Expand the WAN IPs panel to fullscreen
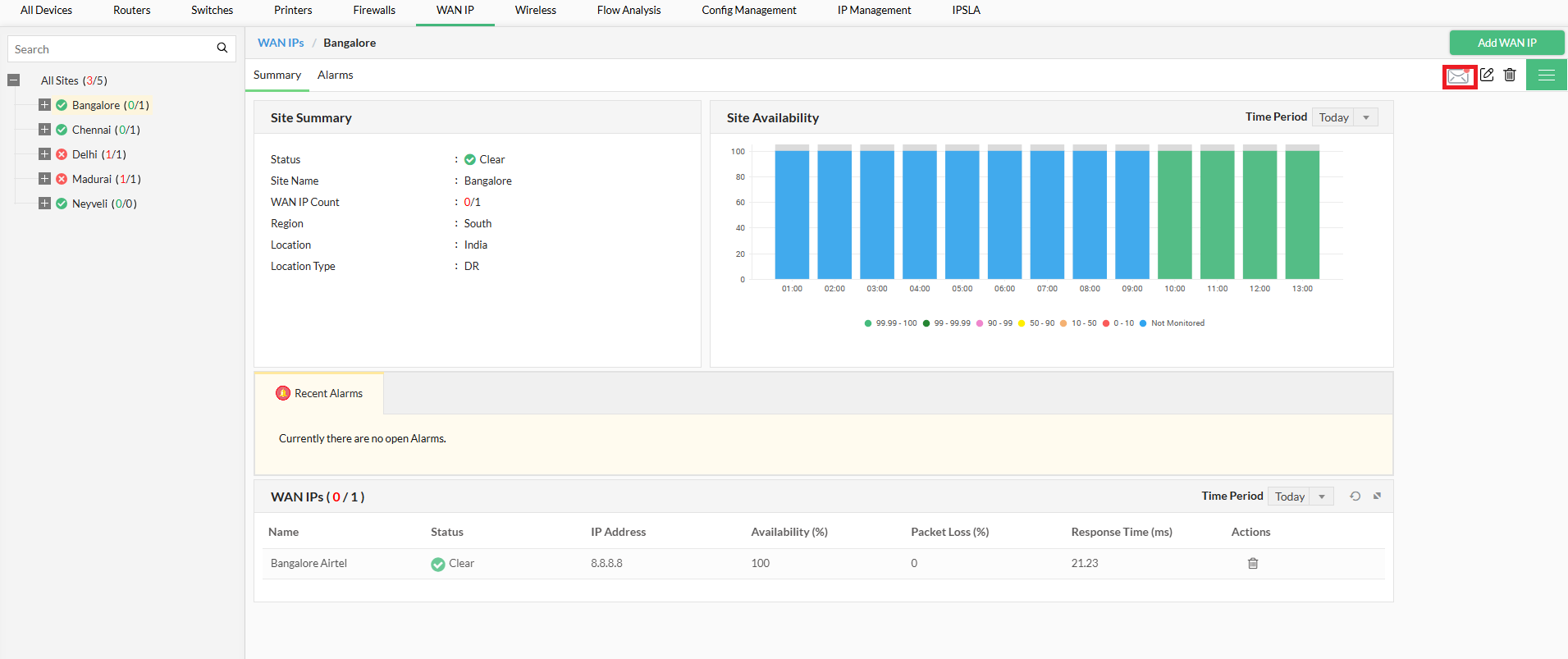Viewport: 1568px width, 659px height. click(1378, 496)
